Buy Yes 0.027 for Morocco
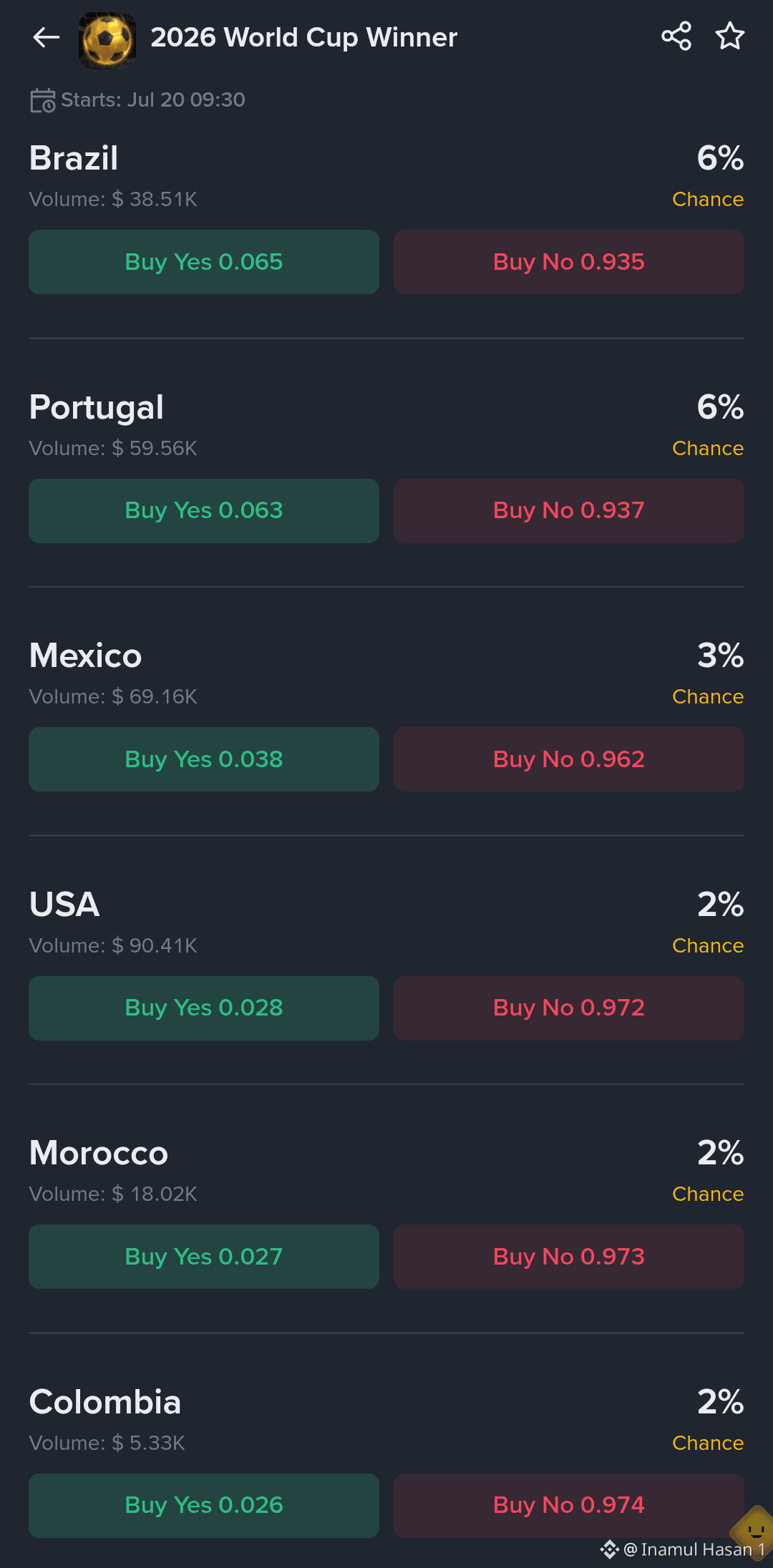 [204, 1257]
